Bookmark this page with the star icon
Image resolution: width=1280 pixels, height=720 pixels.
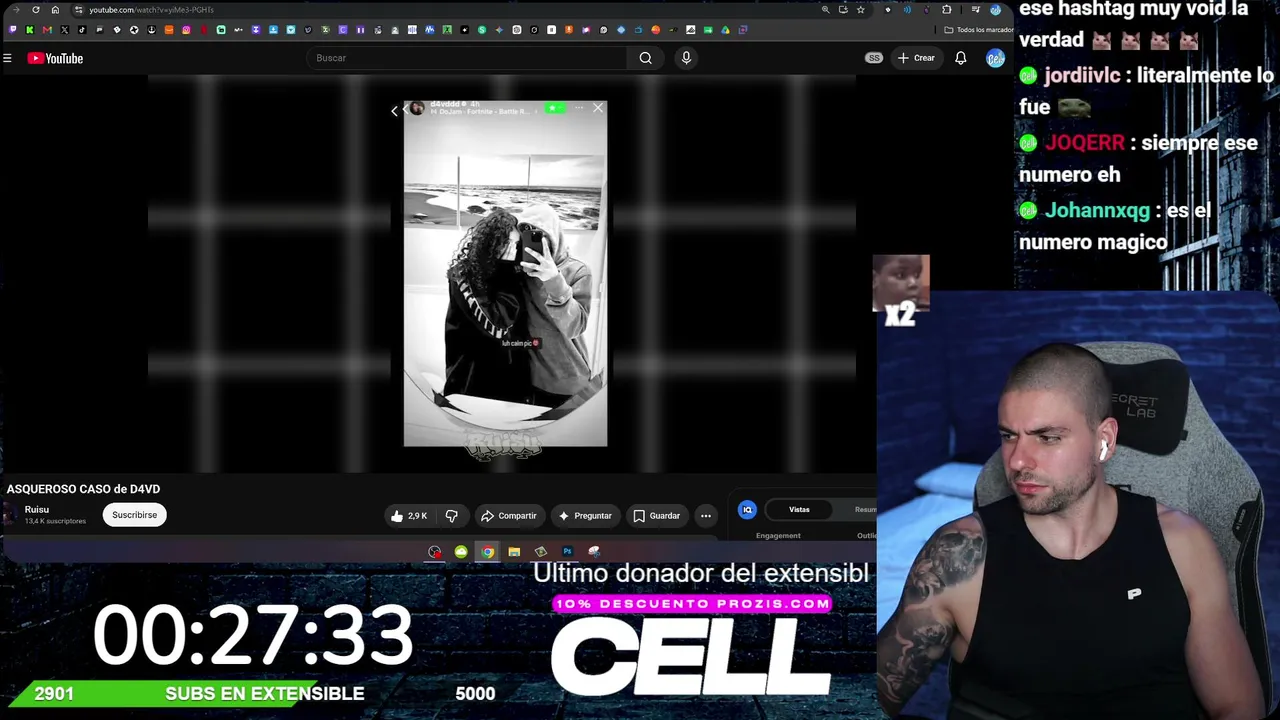pos(860,10)
